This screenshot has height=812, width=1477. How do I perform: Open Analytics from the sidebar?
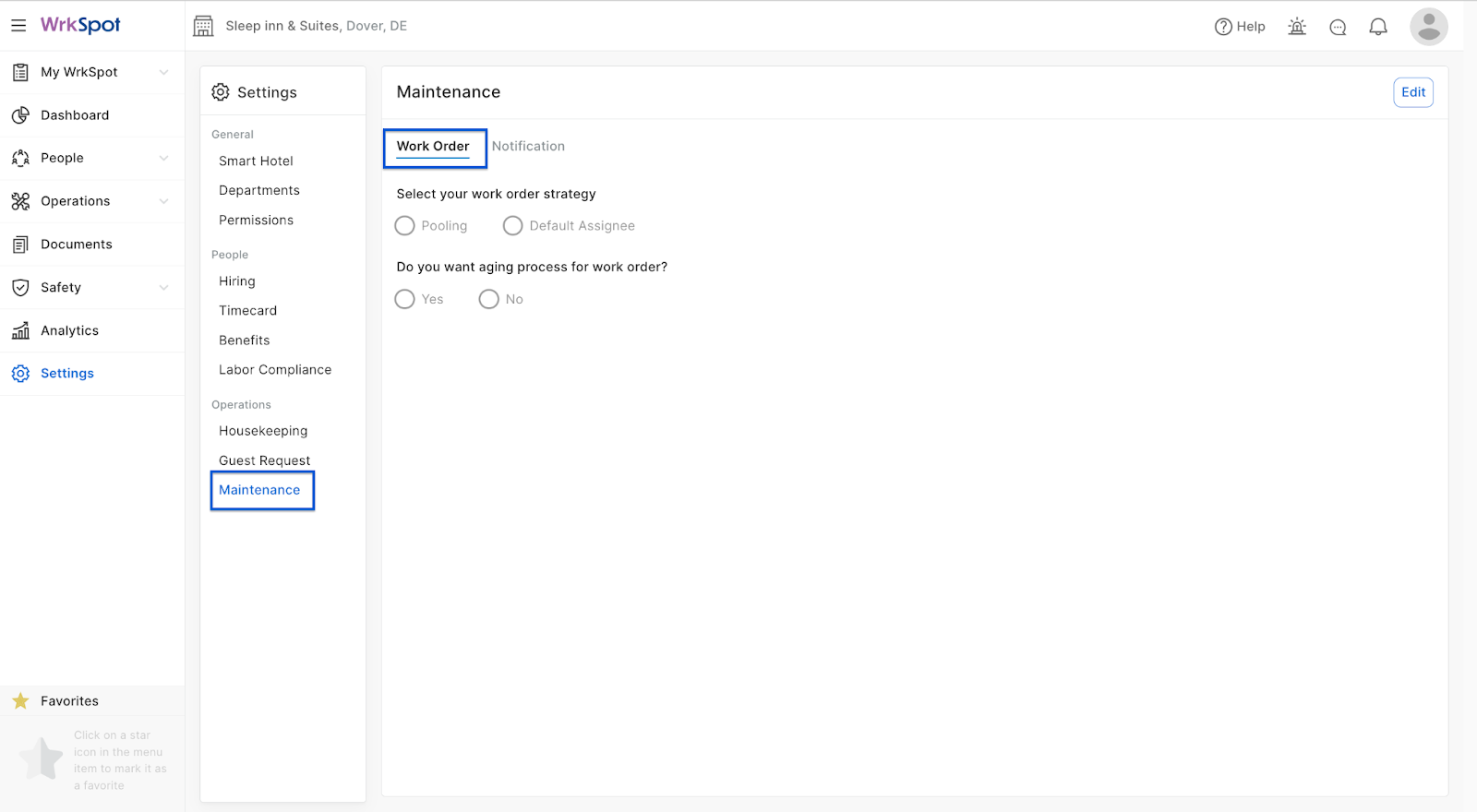[69, 330]
